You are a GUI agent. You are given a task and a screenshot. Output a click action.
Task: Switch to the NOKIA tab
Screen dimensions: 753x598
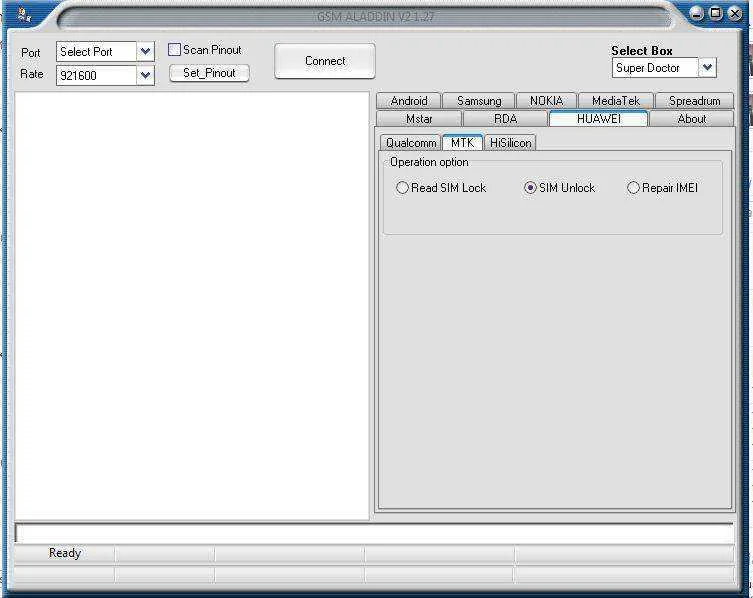click(x=547, y=101)
